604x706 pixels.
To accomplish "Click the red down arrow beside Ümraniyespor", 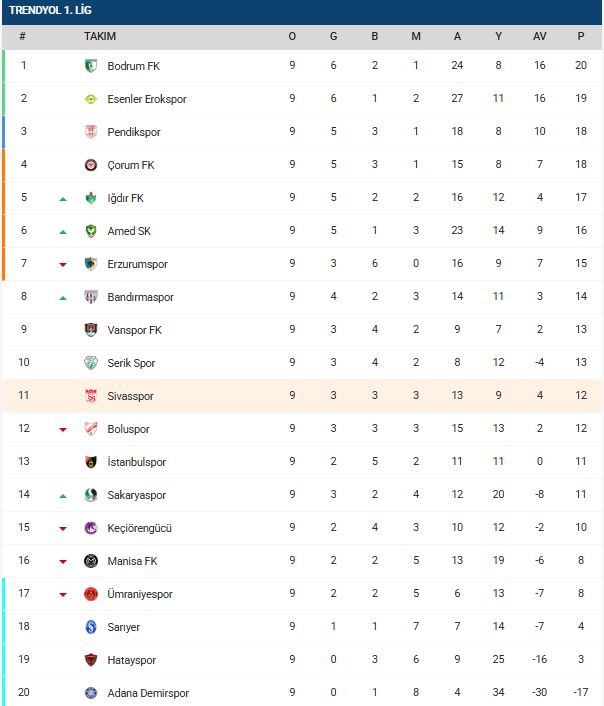I will (63, 595).
